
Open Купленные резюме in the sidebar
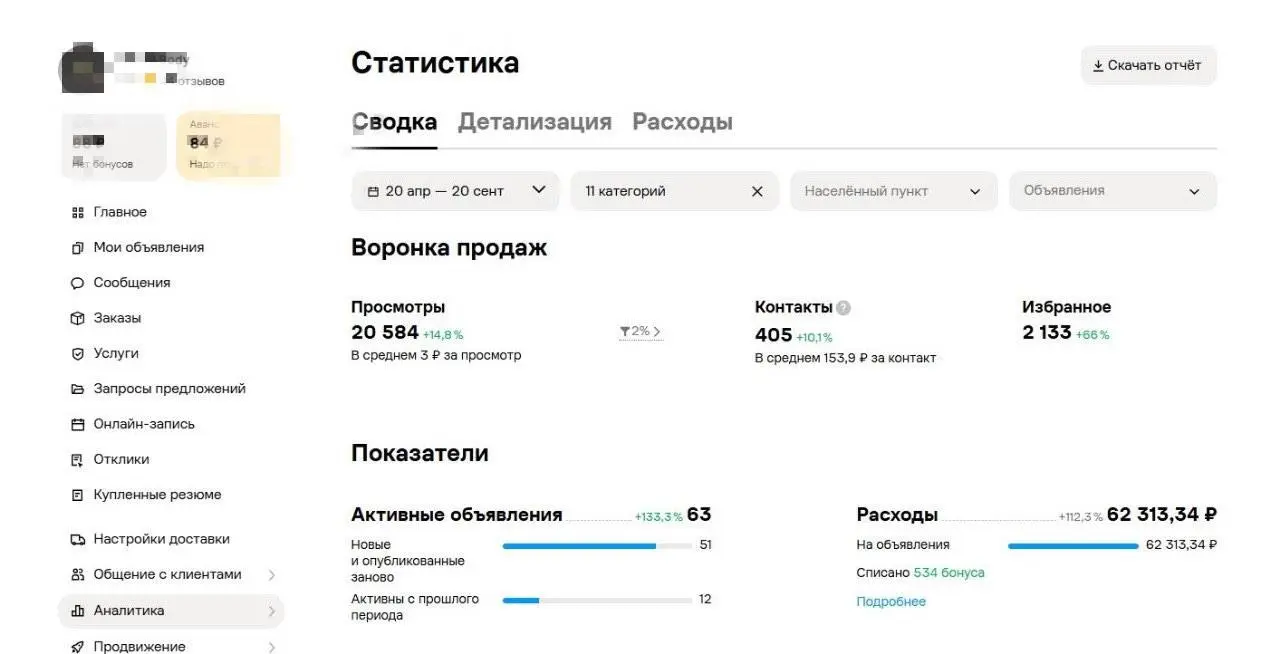pyautogui.click(x=158, y=495)
